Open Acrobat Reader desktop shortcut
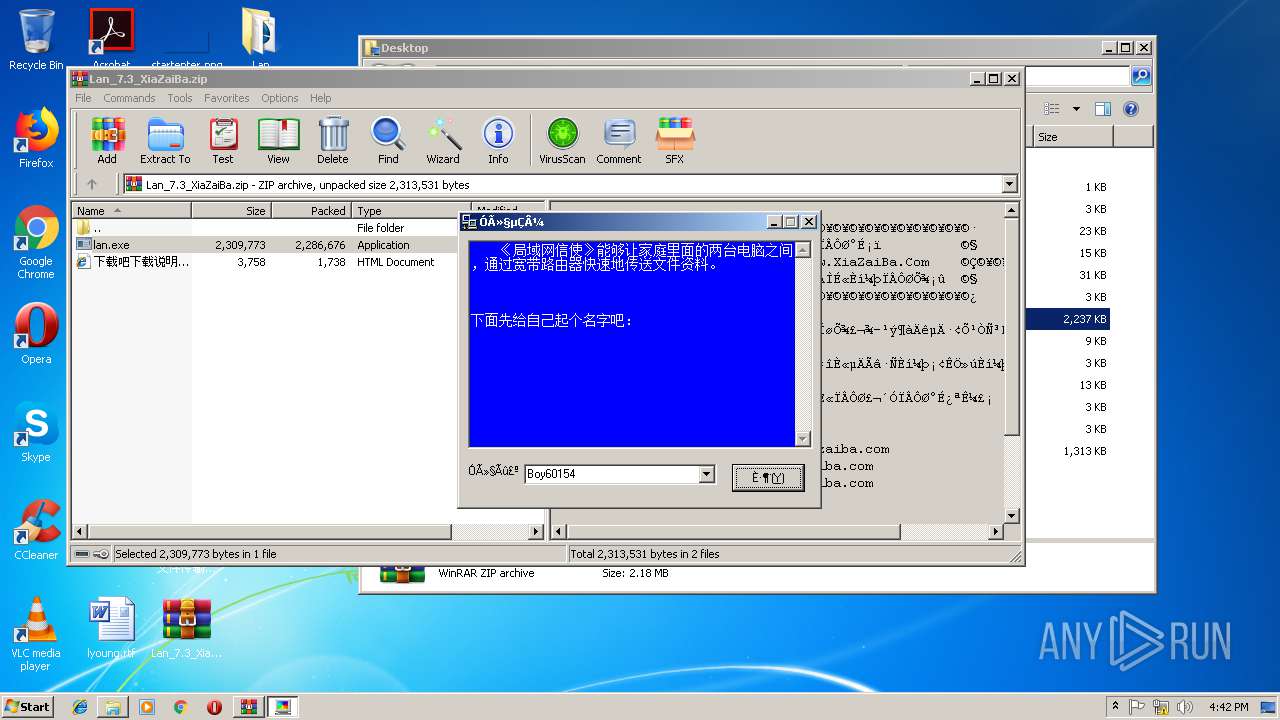 (x=112, y=40)
